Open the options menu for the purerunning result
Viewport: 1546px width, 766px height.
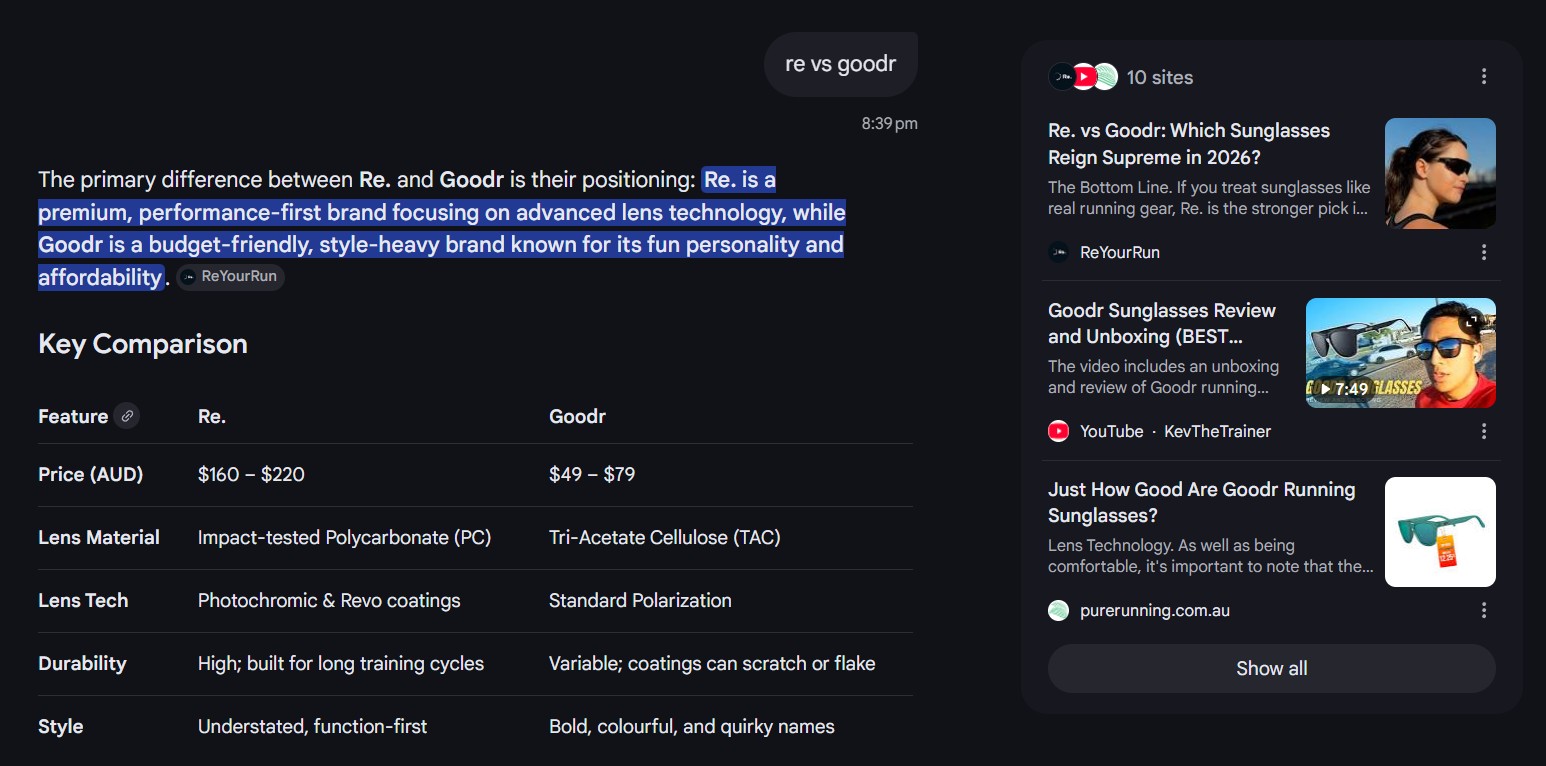1484,610
